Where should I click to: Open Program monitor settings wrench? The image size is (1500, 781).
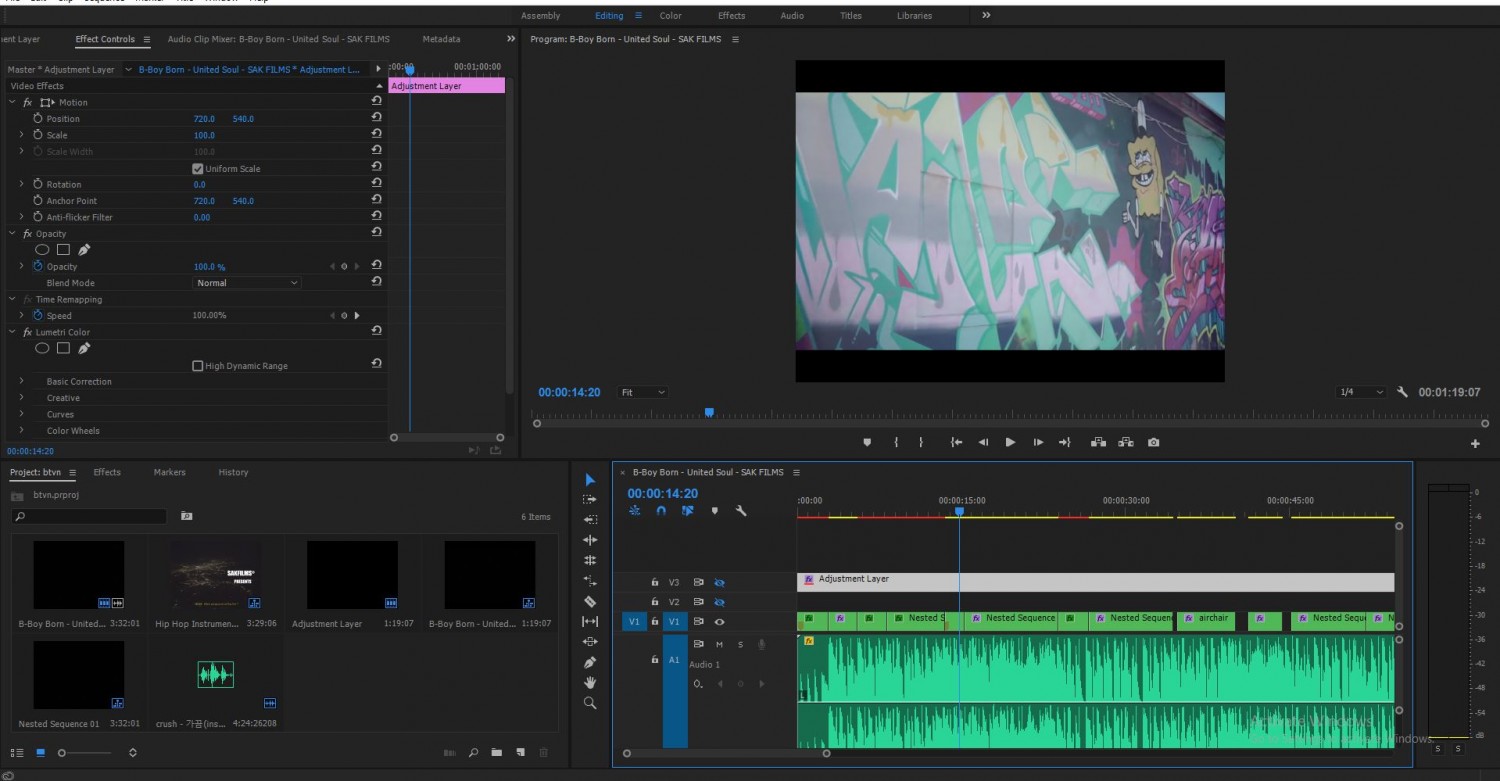pyautogui.click(x=1402, y=392)
